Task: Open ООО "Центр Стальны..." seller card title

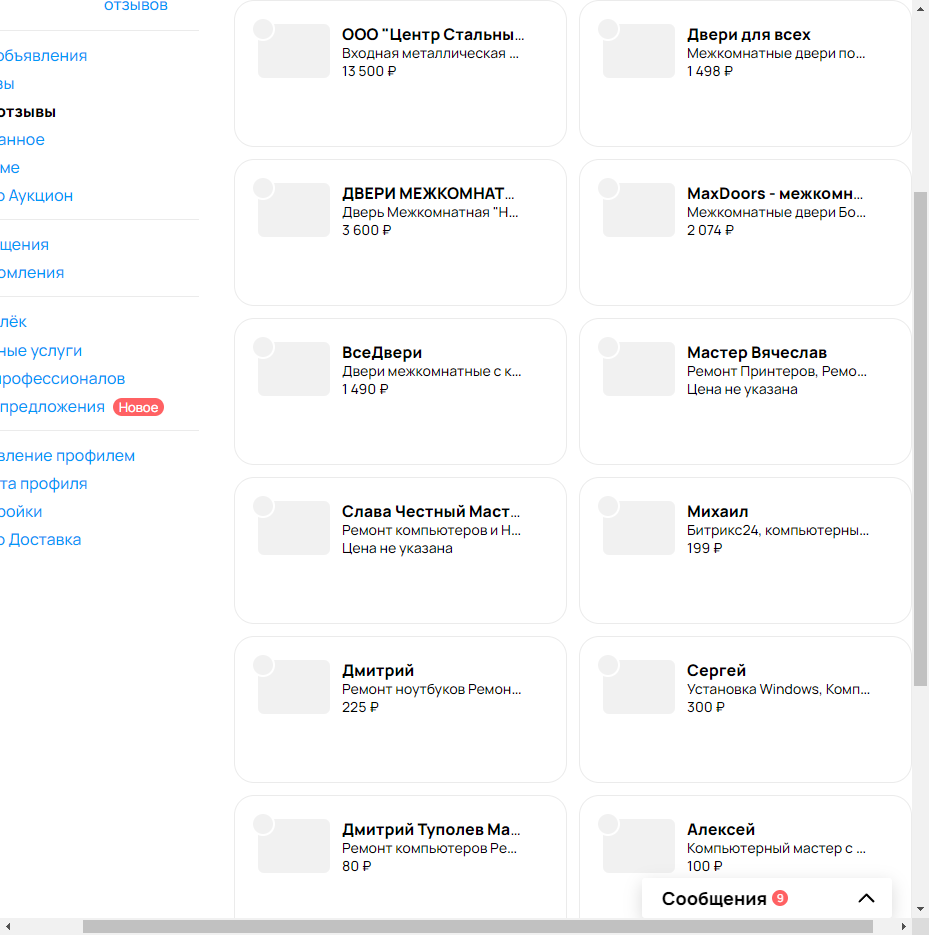Action: [433, 35]
